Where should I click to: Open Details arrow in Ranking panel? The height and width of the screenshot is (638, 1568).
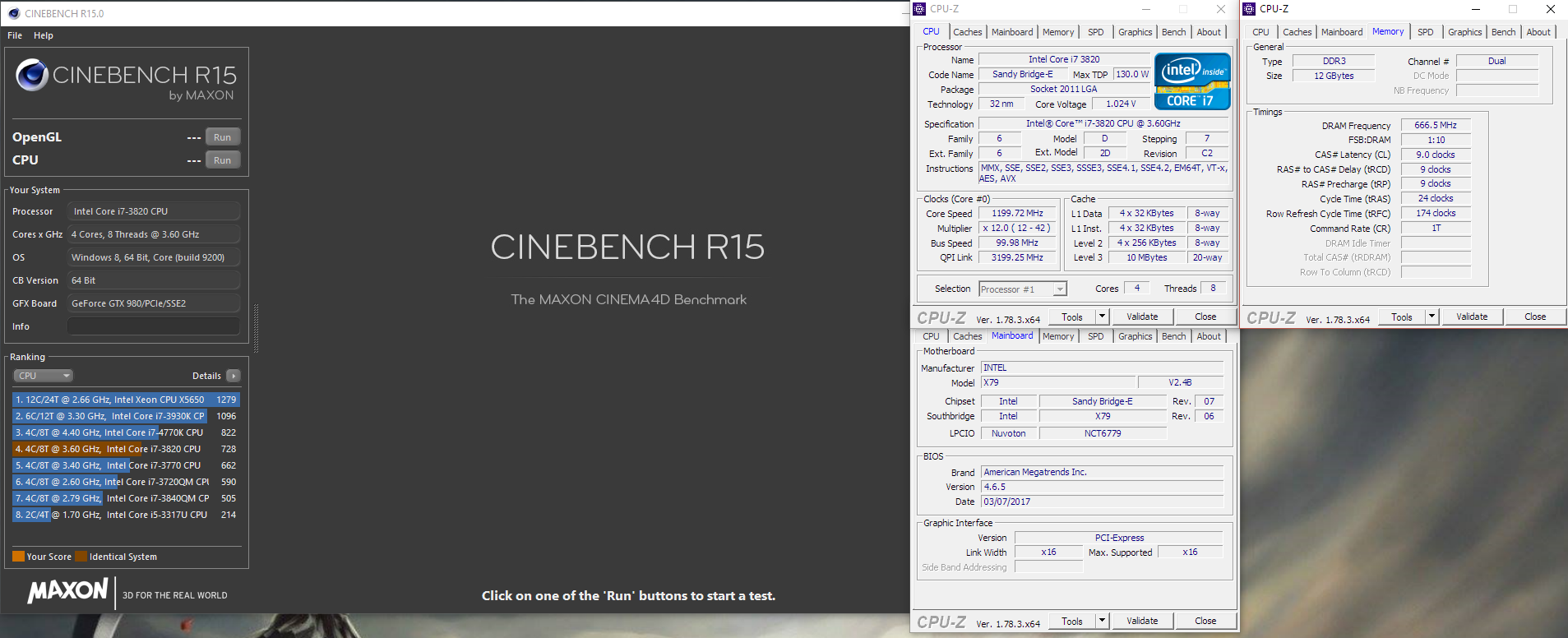(x=234, y=376)
